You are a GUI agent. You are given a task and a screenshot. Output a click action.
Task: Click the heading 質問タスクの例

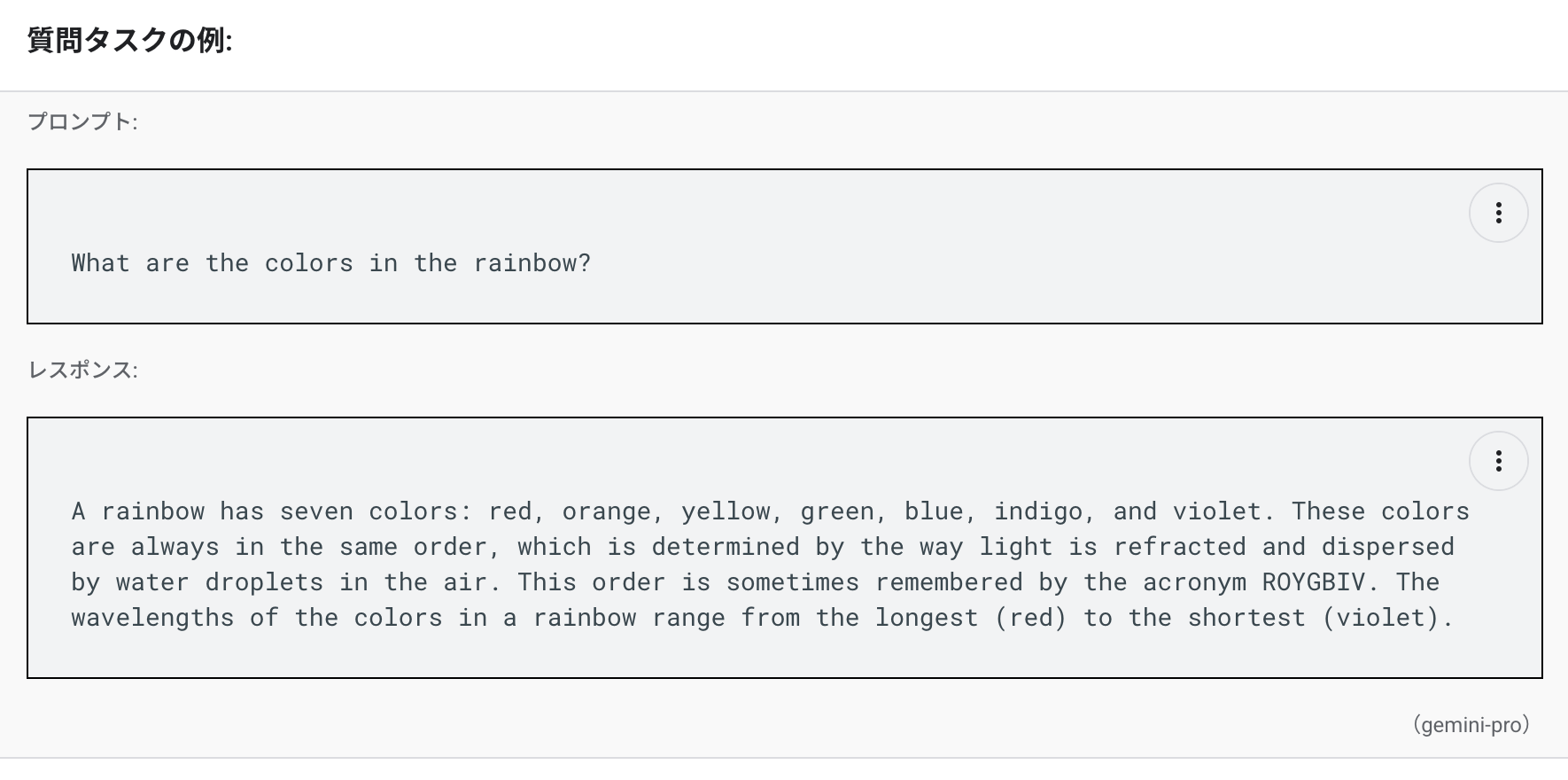(129, 41)
